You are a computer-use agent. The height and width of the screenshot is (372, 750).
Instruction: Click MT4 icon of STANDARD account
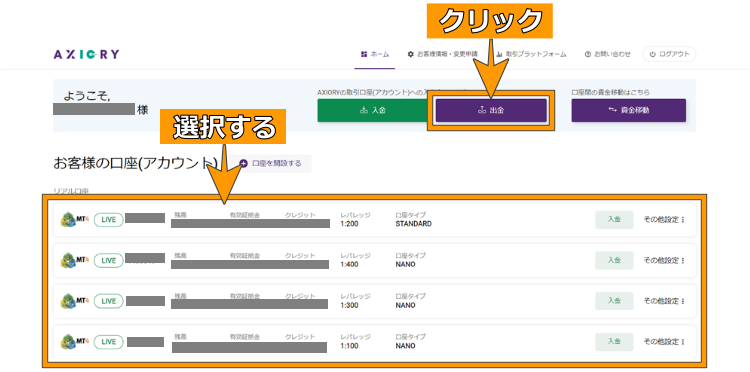pos(75,220)
